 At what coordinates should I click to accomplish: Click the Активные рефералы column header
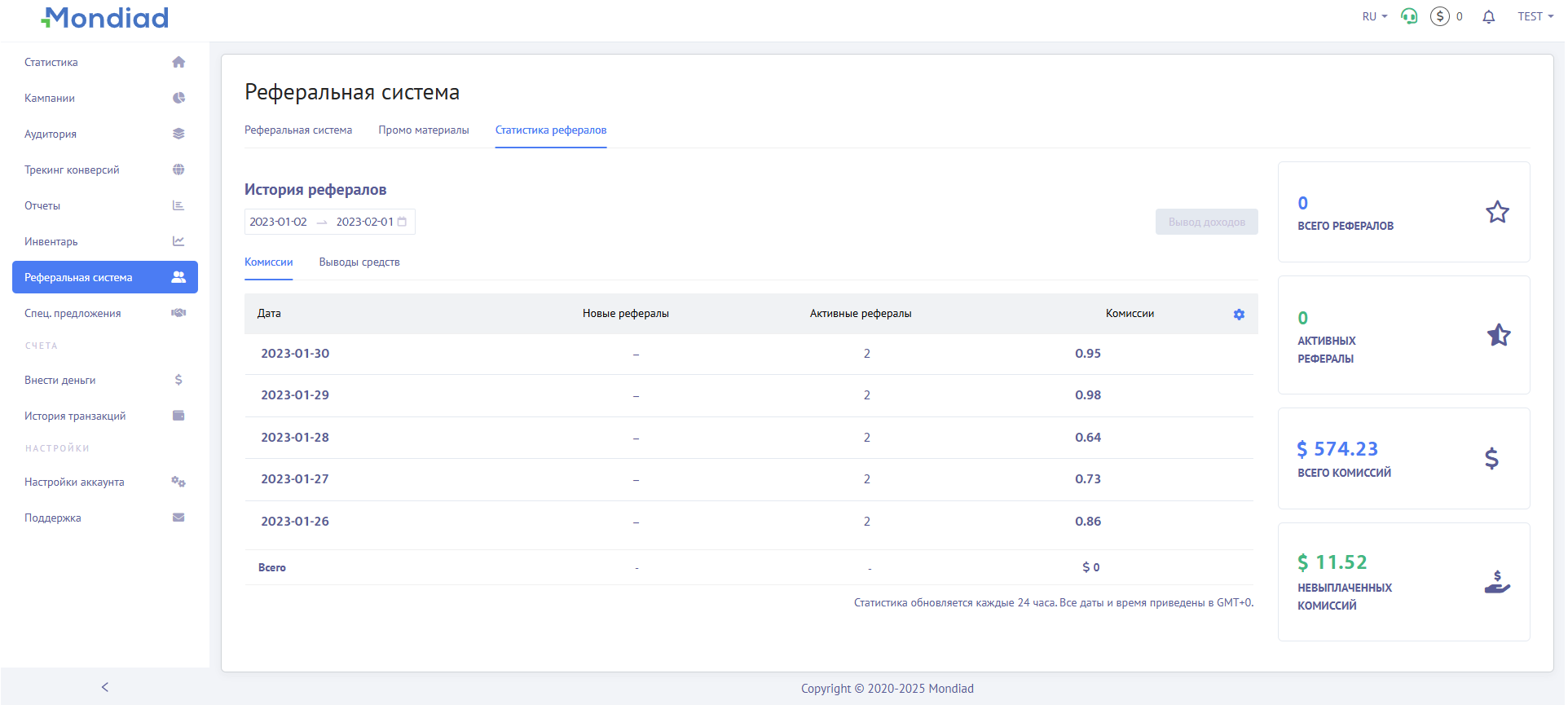coord(861,314)
